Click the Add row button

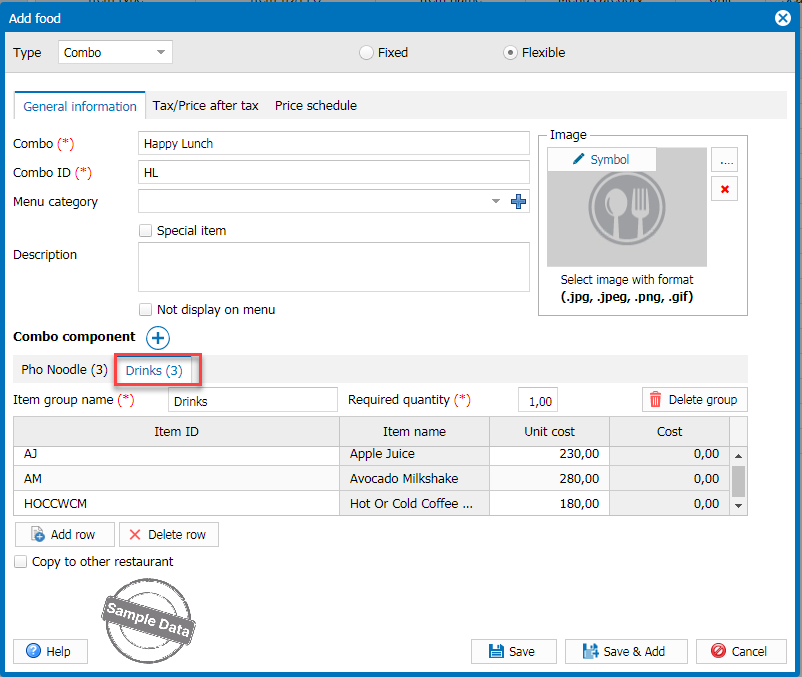point(65,535)
